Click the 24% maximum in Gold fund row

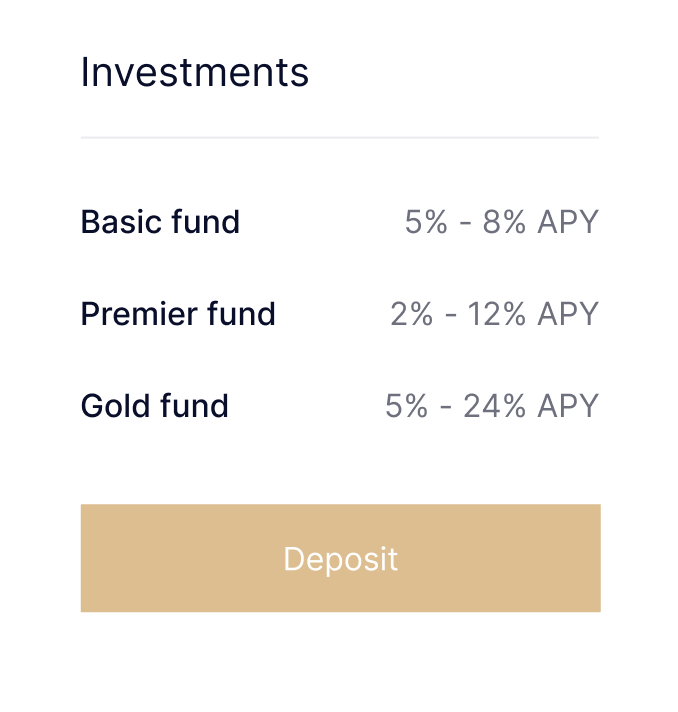(x=495, y=406)
